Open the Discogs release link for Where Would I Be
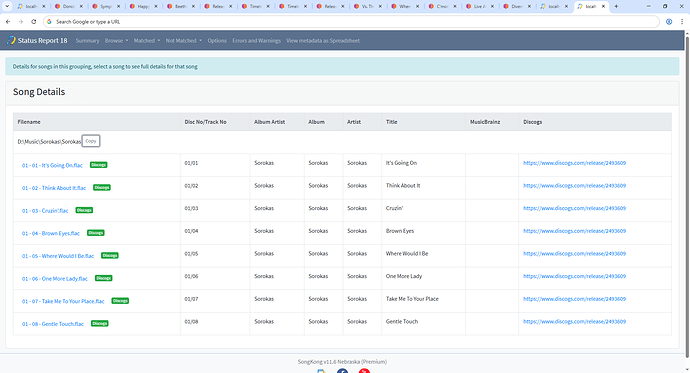Screen dimensions: 690x373 click(574, 253)
